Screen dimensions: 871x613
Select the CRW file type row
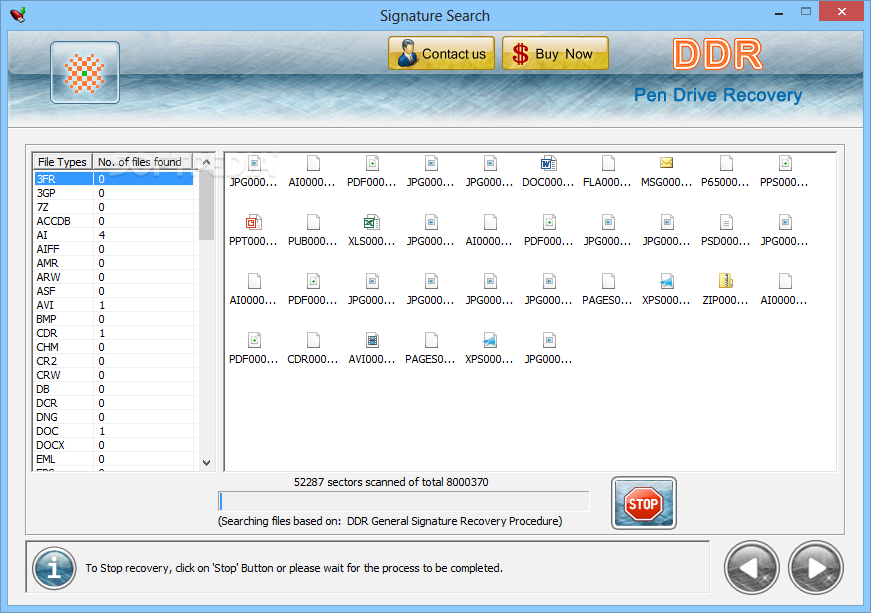click(x=114, y=375)
